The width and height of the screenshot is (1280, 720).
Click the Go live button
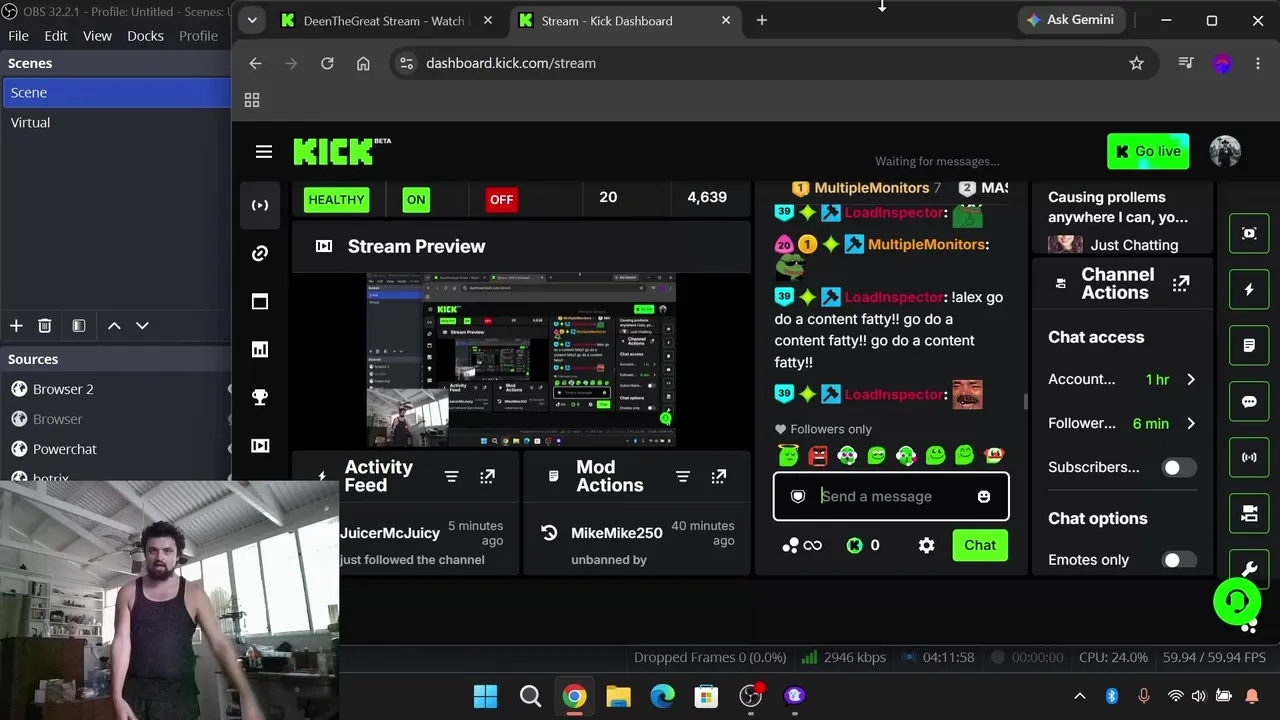[1148, 151]
